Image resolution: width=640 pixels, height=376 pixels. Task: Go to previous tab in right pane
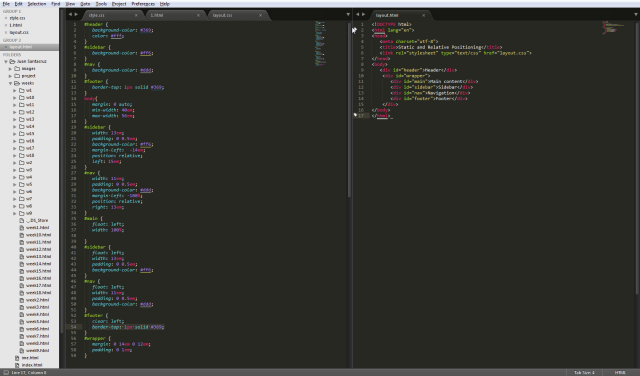[x=357, y=14]
